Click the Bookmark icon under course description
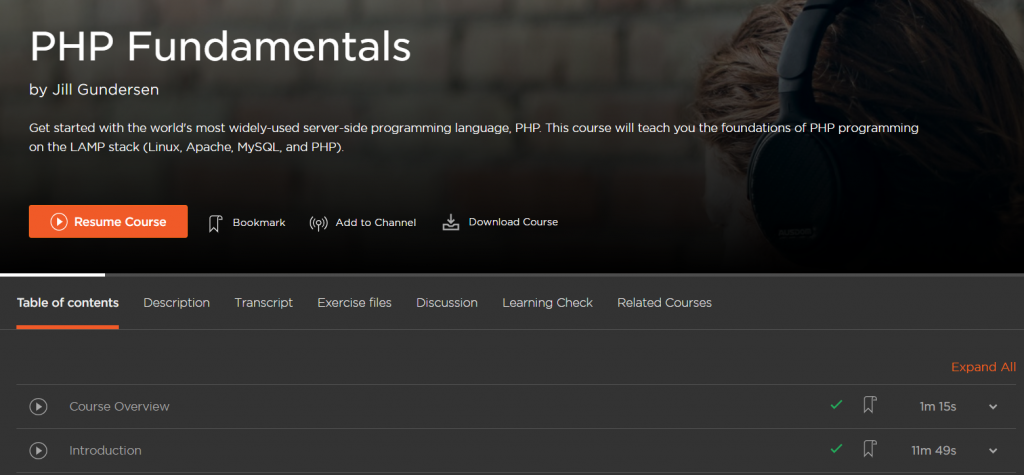1024x475 pixels. tap(215, 223)
